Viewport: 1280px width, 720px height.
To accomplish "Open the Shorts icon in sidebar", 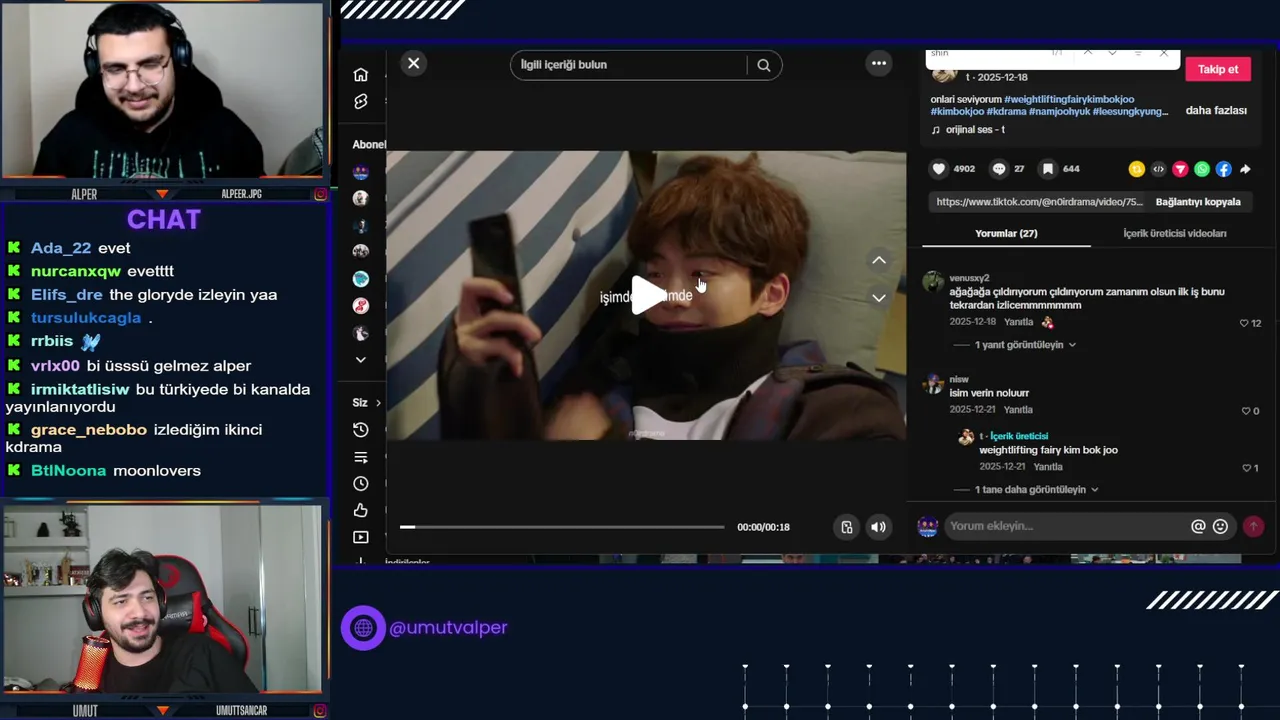I will coord(361,102).
